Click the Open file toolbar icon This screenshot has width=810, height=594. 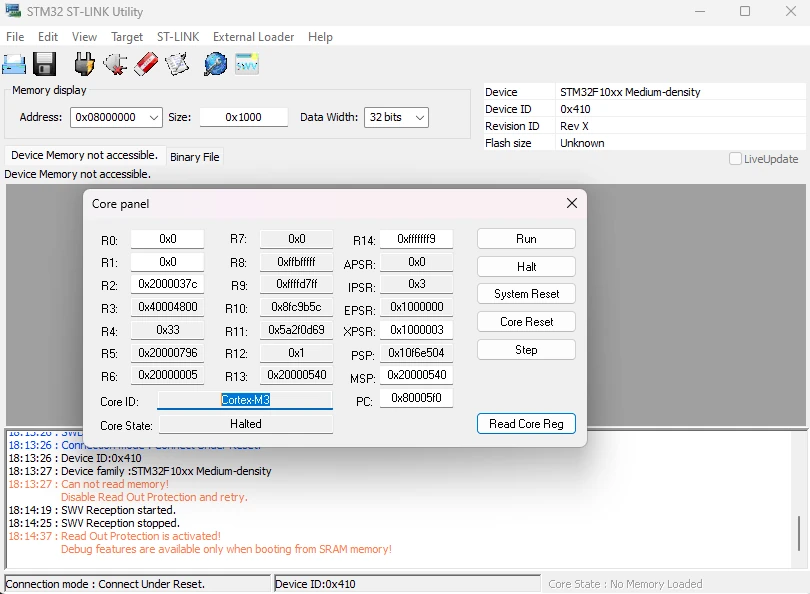(x=14, y=65)
